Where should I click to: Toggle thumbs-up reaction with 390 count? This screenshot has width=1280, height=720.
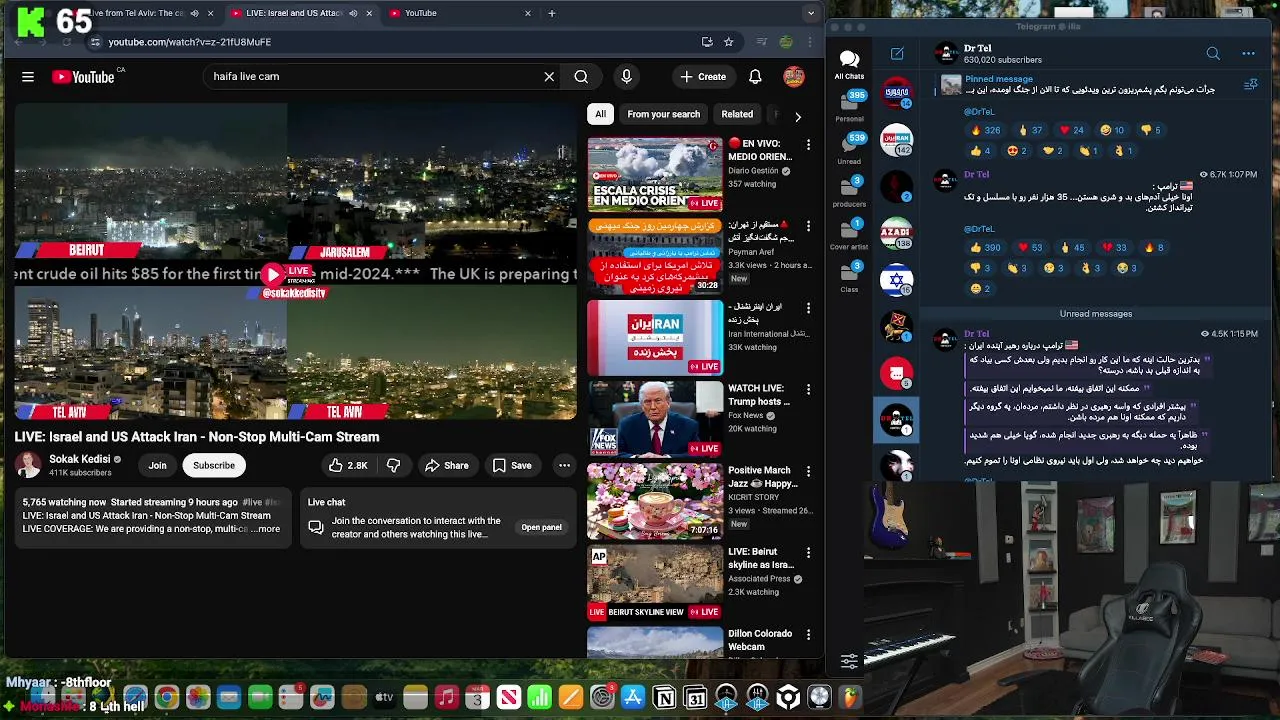(x=985, y=247)
